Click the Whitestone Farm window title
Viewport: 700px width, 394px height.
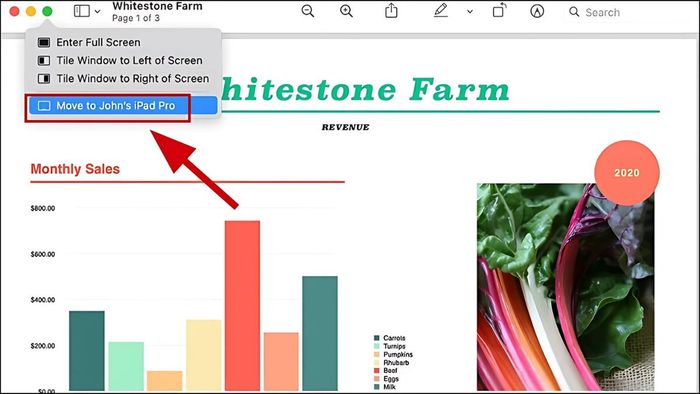point(157,6)
